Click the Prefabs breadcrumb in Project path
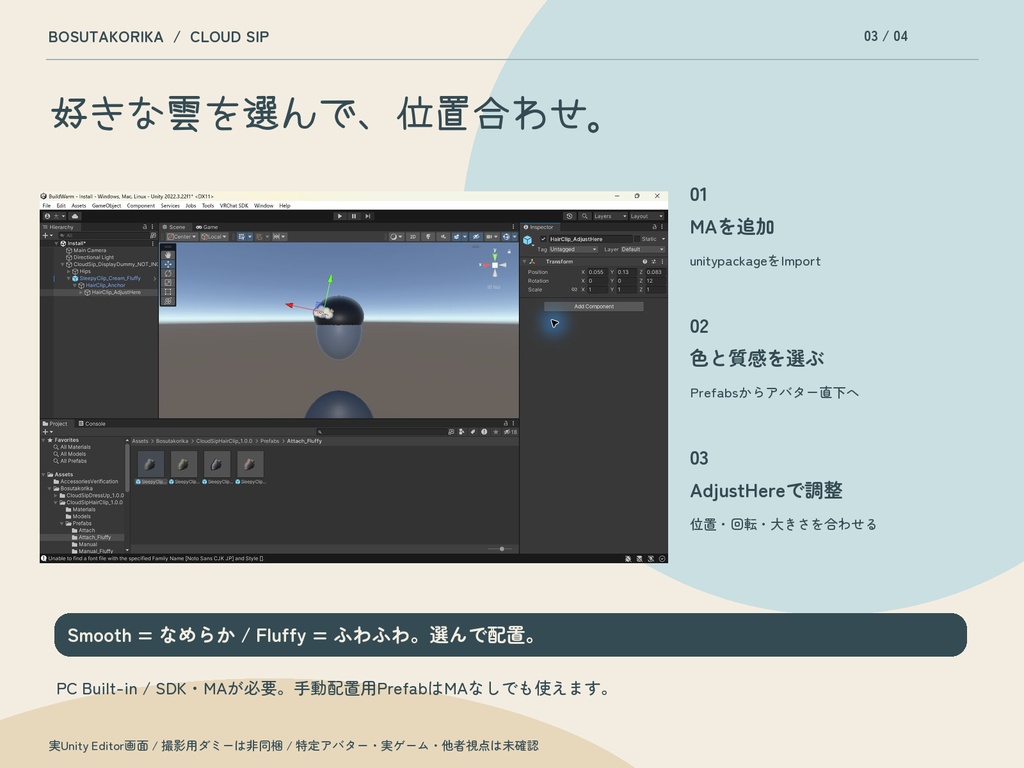The width and height of the screenshot is (1024, 768). pyautogui.click(x=269, y=441)
